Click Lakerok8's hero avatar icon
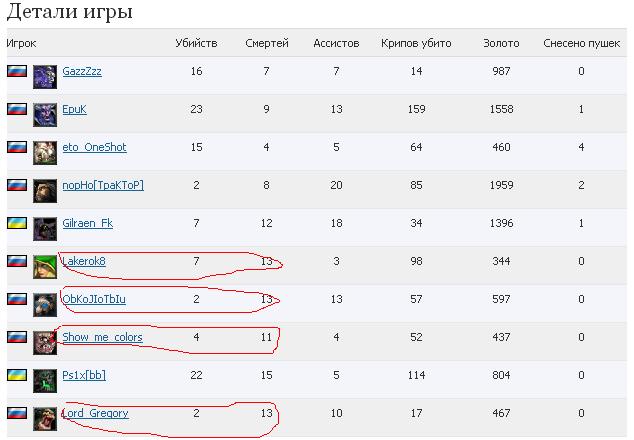This screenshot has width=634, height=440. pyautogui.click(x=45, y=267)
